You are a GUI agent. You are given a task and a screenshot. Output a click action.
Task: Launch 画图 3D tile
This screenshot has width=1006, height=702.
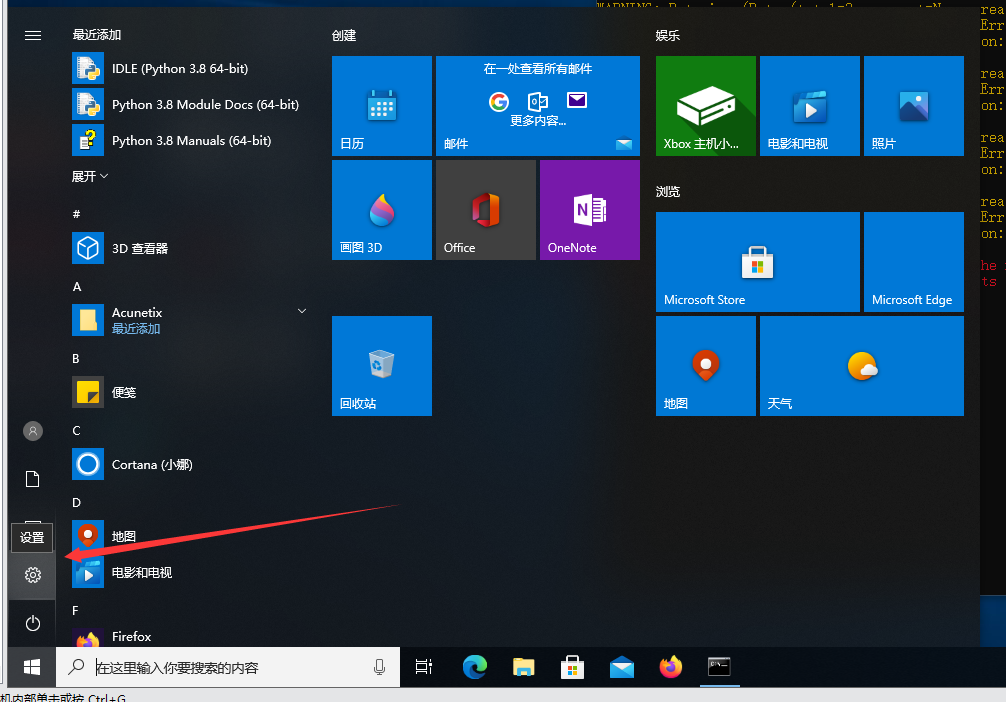[x=381, y=210]
